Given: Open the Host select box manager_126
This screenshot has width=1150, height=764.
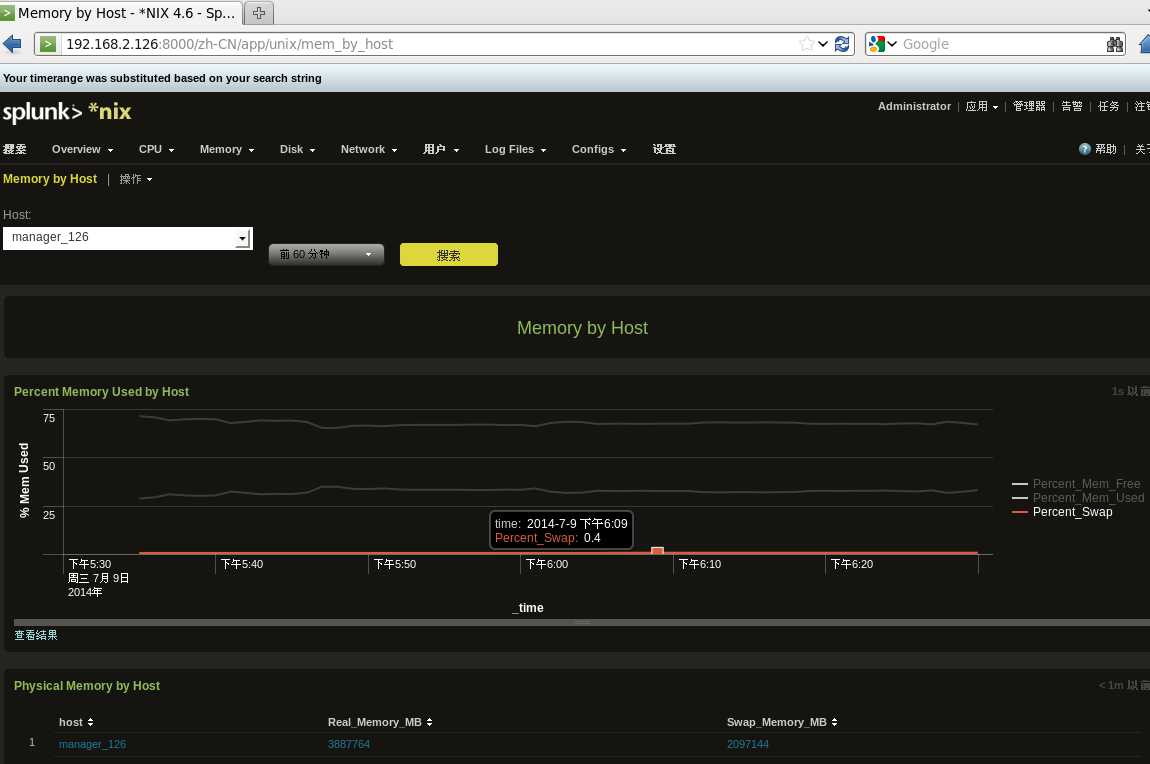Looking at the screenshot, I should [128, 238].
